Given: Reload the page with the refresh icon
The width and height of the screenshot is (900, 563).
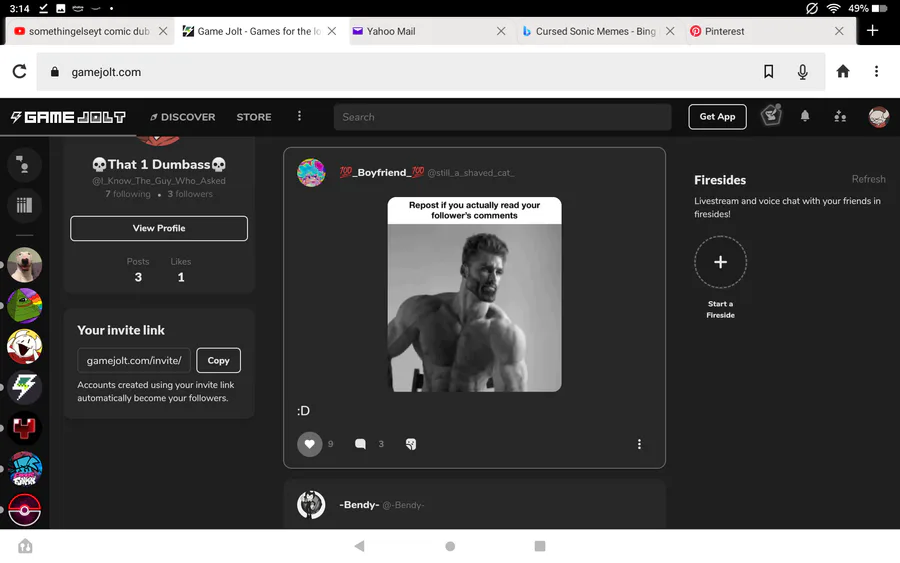Looking at the screenshot, I should tap(20, 72).
